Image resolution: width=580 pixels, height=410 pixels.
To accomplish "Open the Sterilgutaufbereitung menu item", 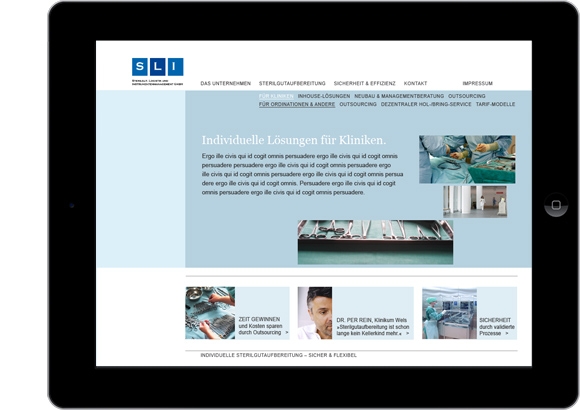I will (292, 84).
